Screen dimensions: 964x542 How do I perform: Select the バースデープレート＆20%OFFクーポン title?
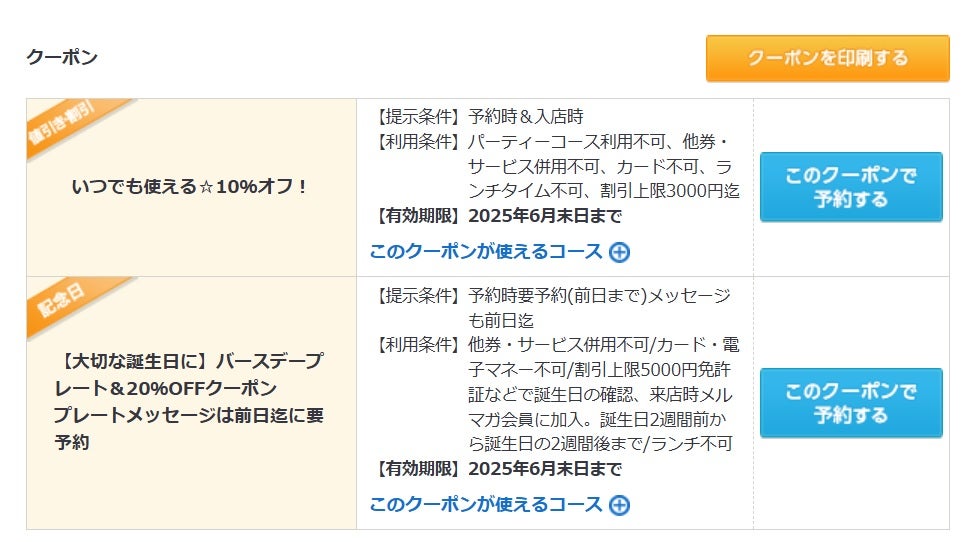tap(189, 374)
